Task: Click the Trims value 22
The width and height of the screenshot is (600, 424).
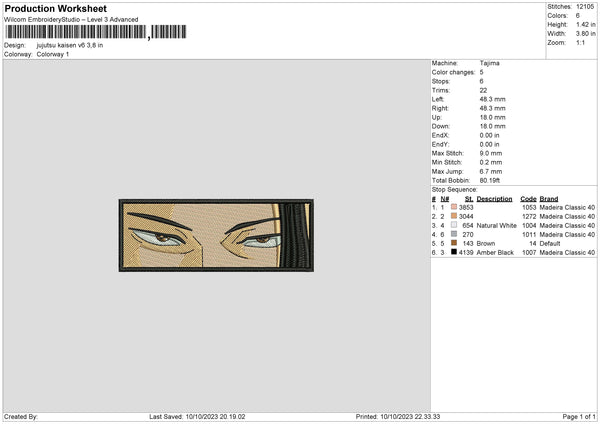Action: (x=483, y=90)
